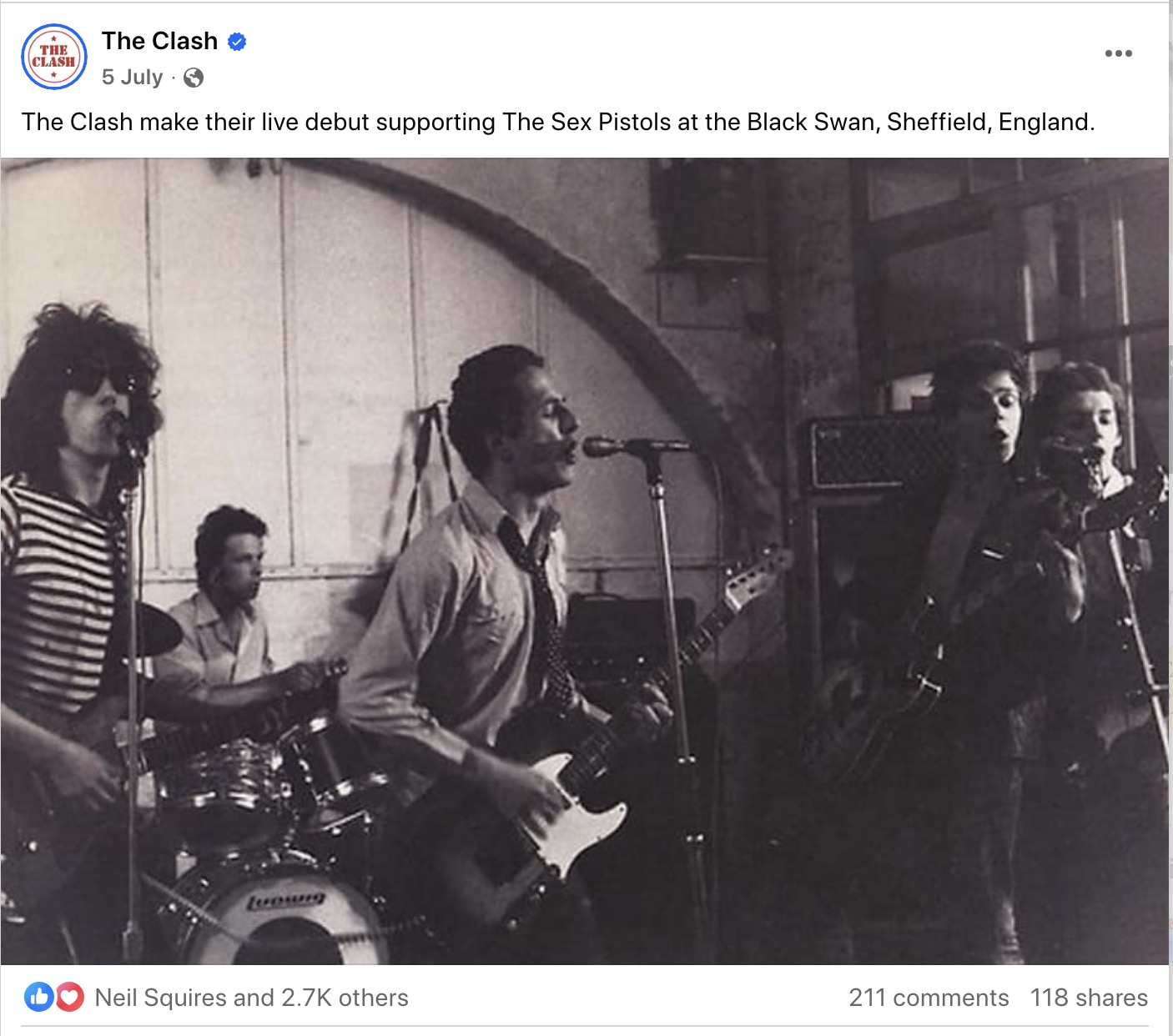Open The Clash page name link
Screen dimensions: 1173x1036
(x=159, y=41)
